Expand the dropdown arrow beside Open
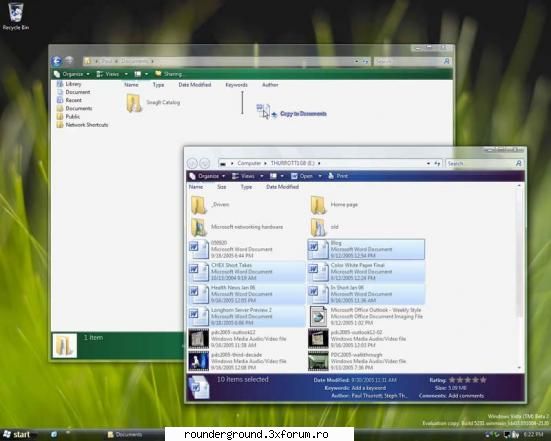Viewport: 551px width, 441px height. [x=320, y=176]
